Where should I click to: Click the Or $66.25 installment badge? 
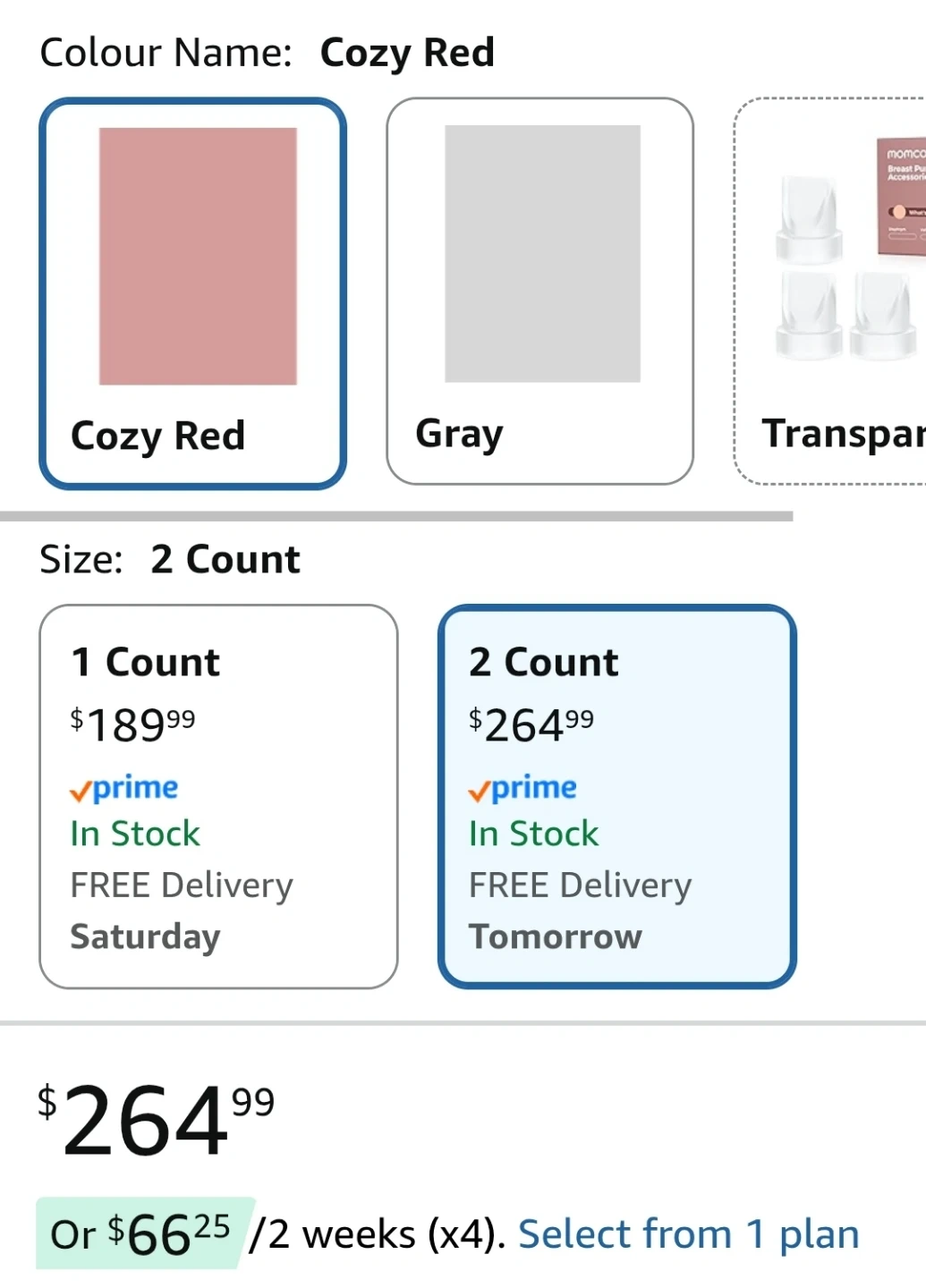[143, 1234]
